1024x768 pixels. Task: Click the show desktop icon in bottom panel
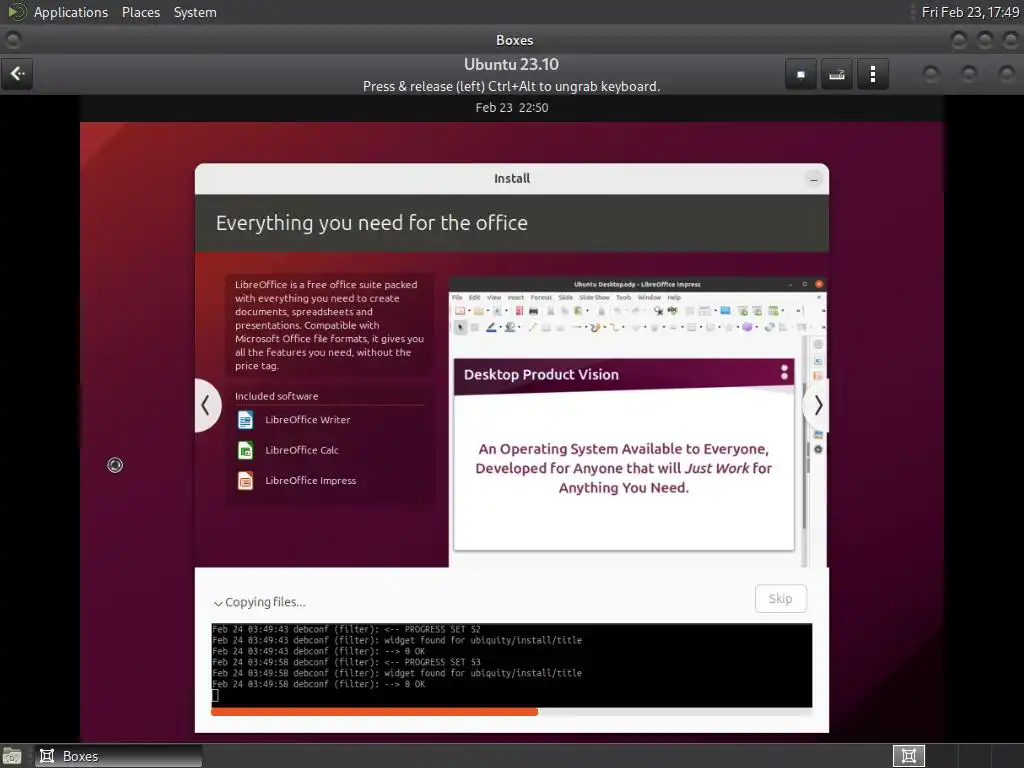point(12,756)
